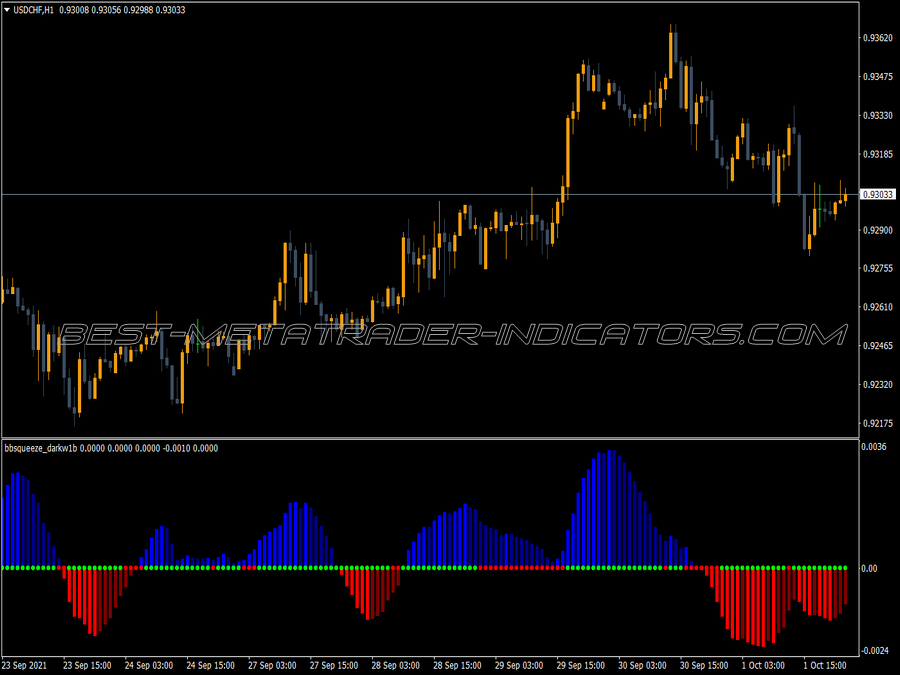Click the 0.0036 indicator scale value

point(874,447)
